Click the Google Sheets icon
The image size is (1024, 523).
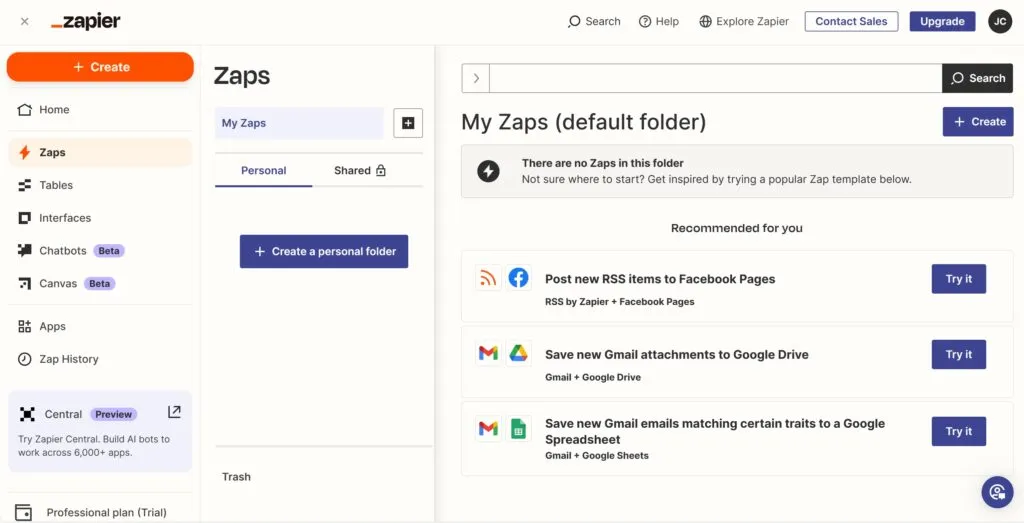pyautogui.click(x=519, y=428)
